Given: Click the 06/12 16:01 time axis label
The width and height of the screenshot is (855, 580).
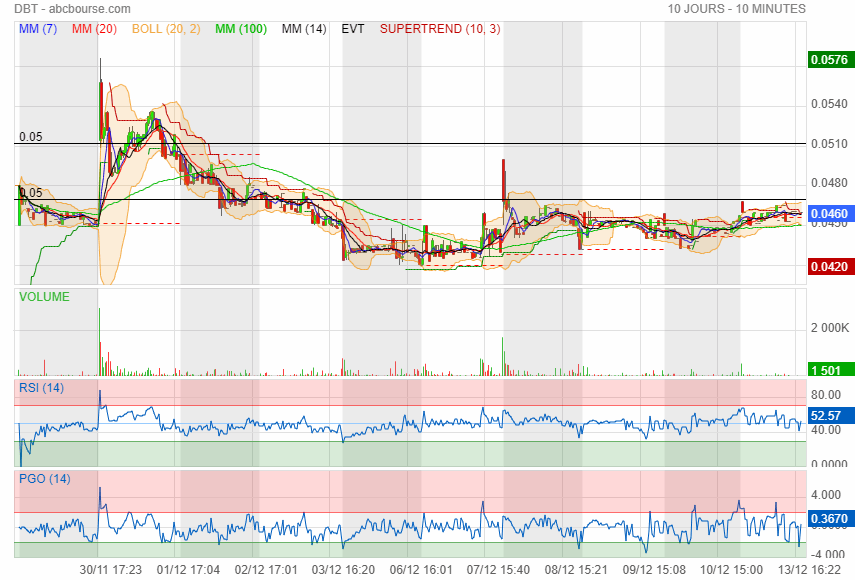Looking at the screenshot, I should point(421,570).
